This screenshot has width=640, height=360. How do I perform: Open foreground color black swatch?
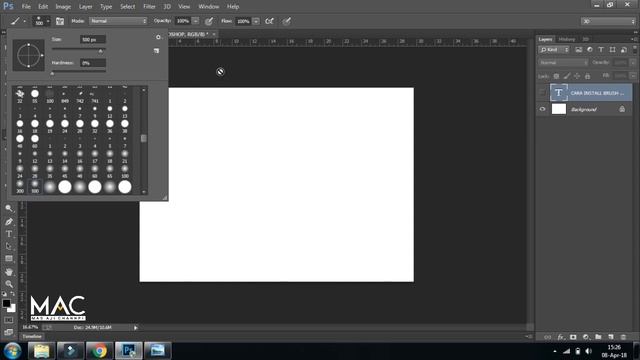click(6, 303)
